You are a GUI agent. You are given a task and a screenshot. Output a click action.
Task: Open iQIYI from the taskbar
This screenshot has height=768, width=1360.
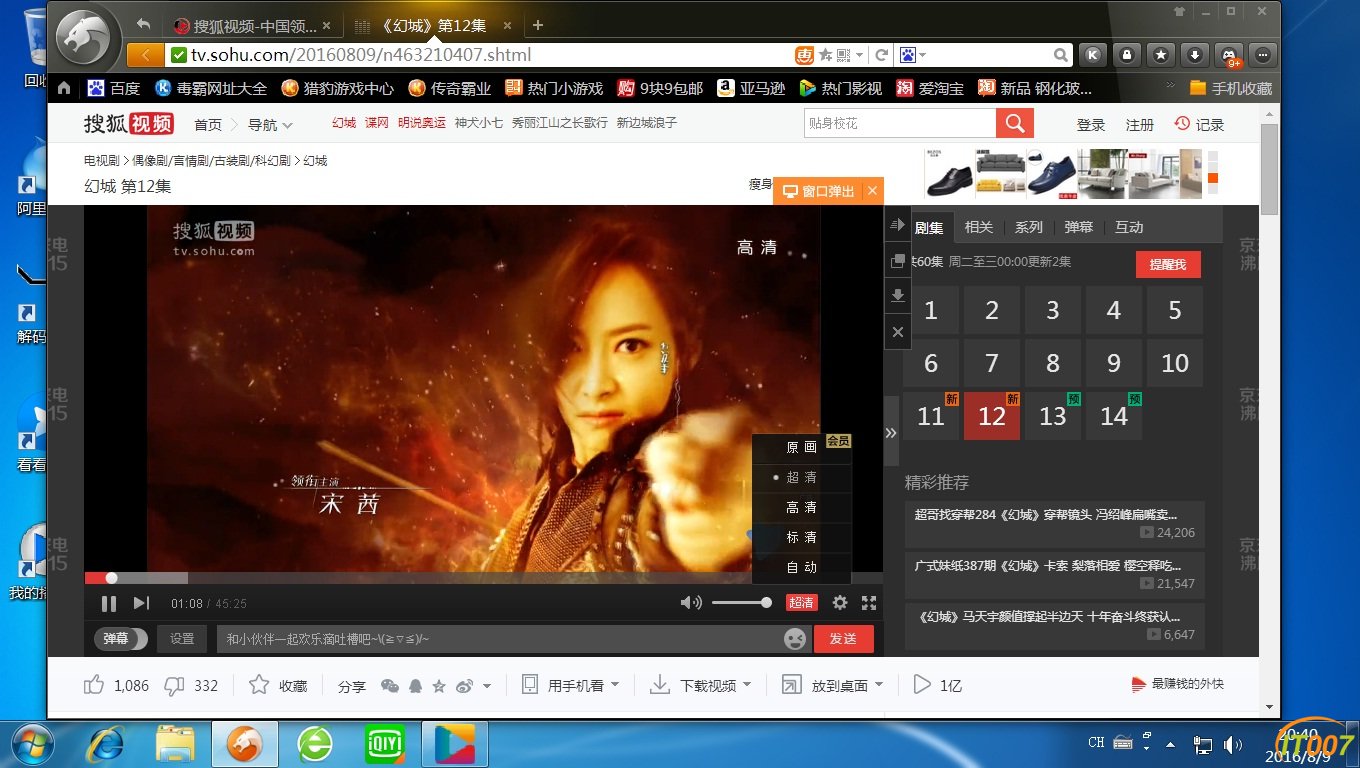coord(384,744)
